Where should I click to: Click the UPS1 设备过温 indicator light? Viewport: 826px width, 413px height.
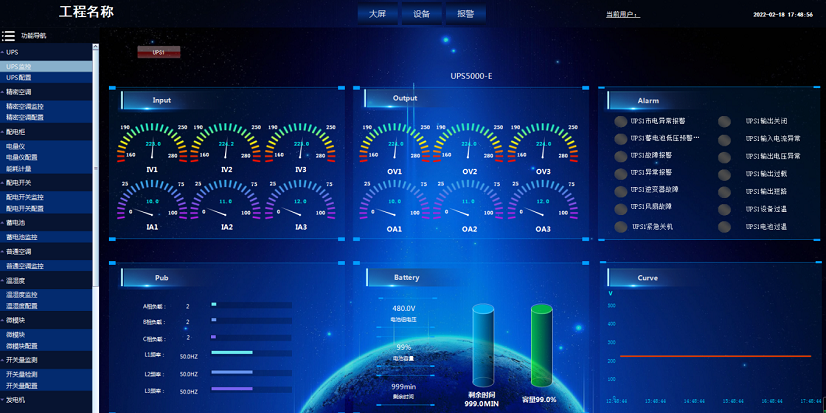point(725,209)
